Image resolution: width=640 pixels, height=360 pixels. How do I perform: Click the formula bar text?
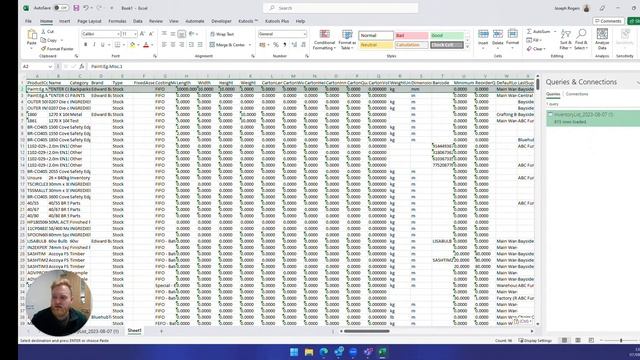[107, 66]
